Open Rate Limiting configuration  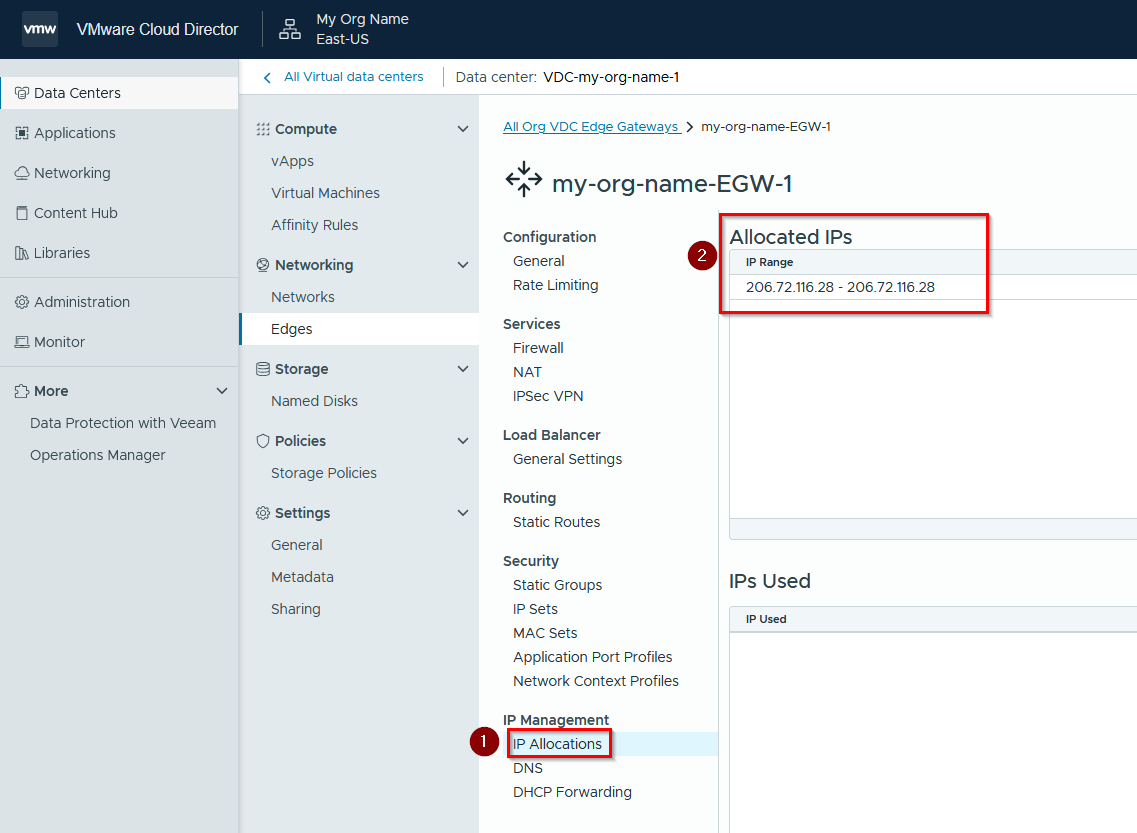click(x=555, y=285)
